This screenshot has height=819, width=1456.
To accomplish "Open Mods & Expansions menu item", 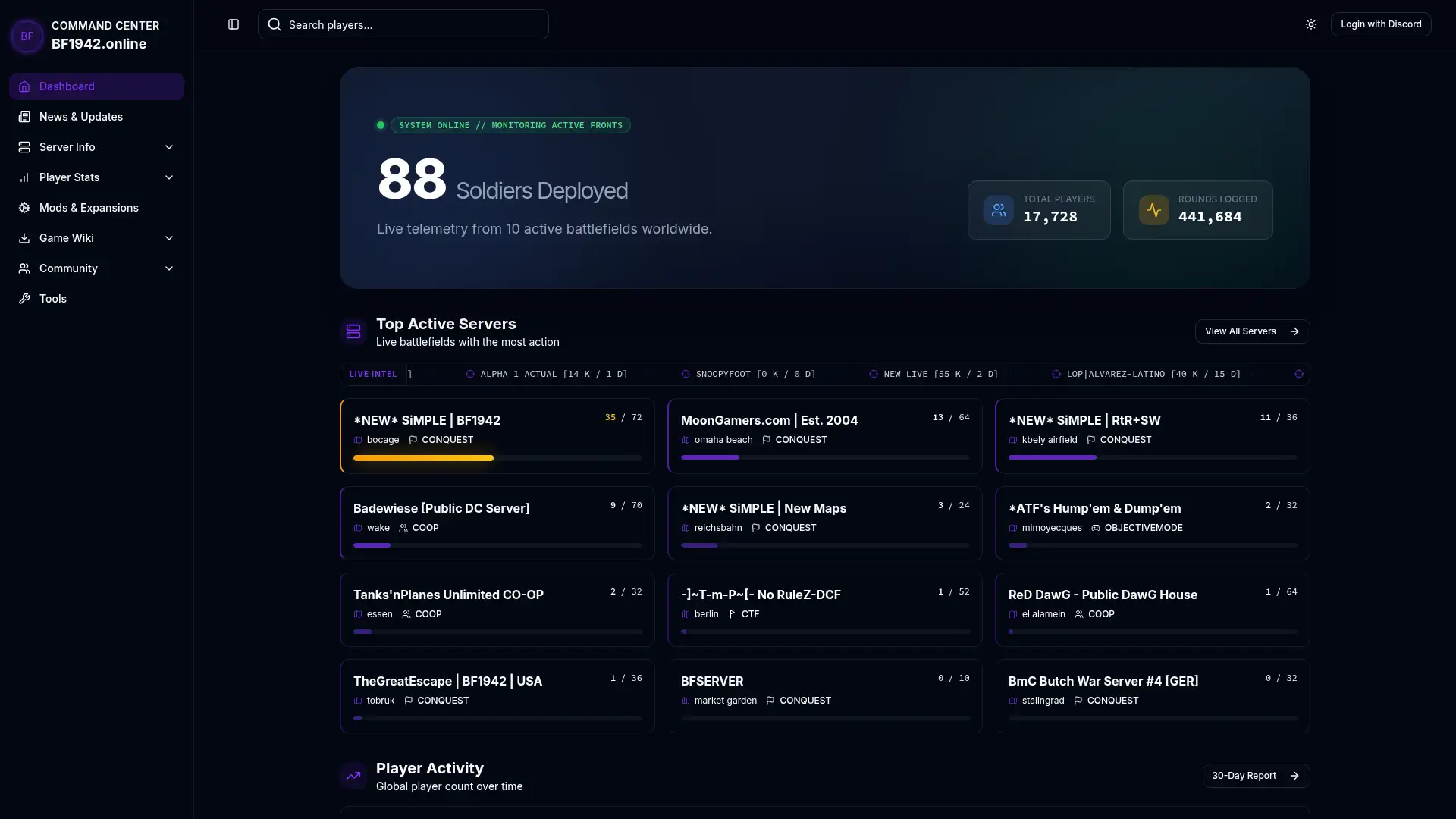I will (x=96, y=208).
